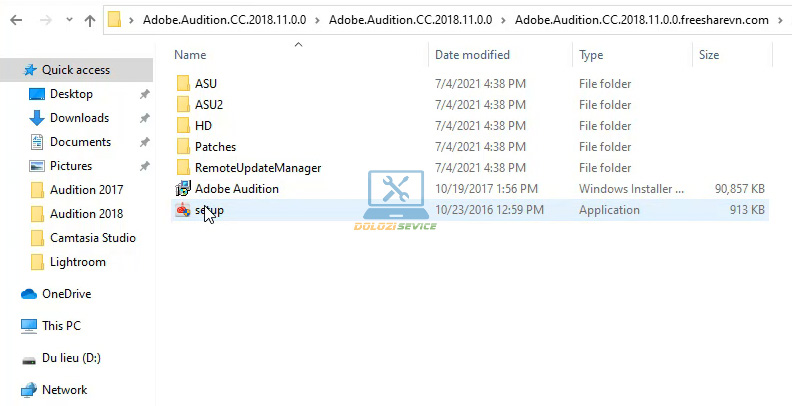Click the Application type cell
The image size is (792, 406).
click(609, 210)
